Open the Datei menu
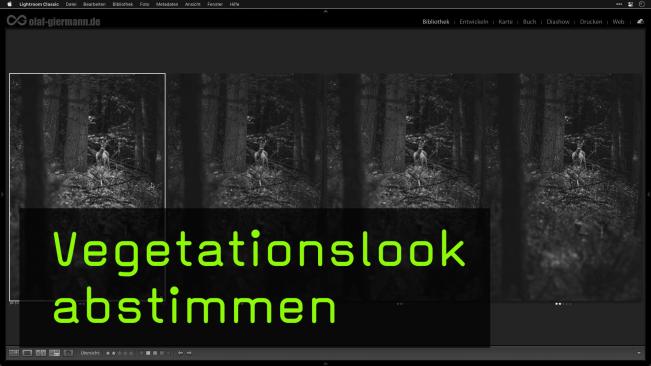This screenshot has height=366, width=651. 71,4
